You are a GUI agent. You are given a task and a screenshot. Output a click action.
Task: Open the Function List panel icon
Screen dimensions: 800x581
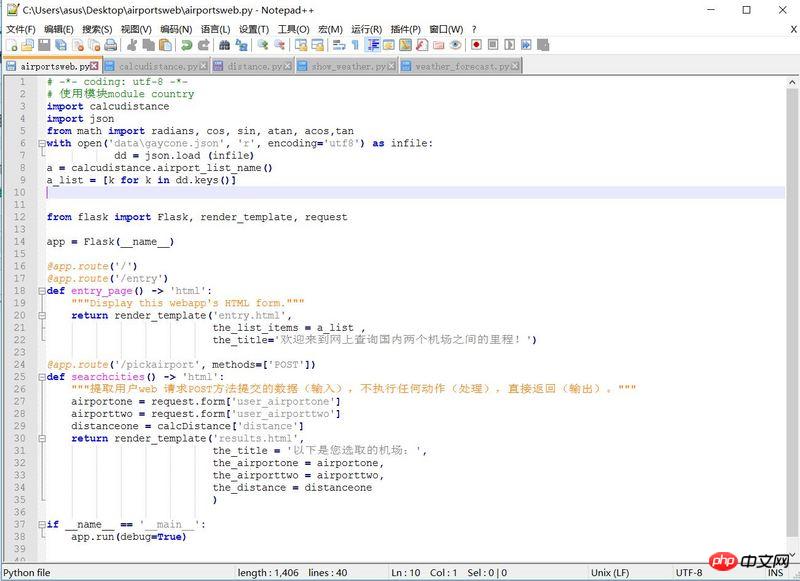click(422, 45)
